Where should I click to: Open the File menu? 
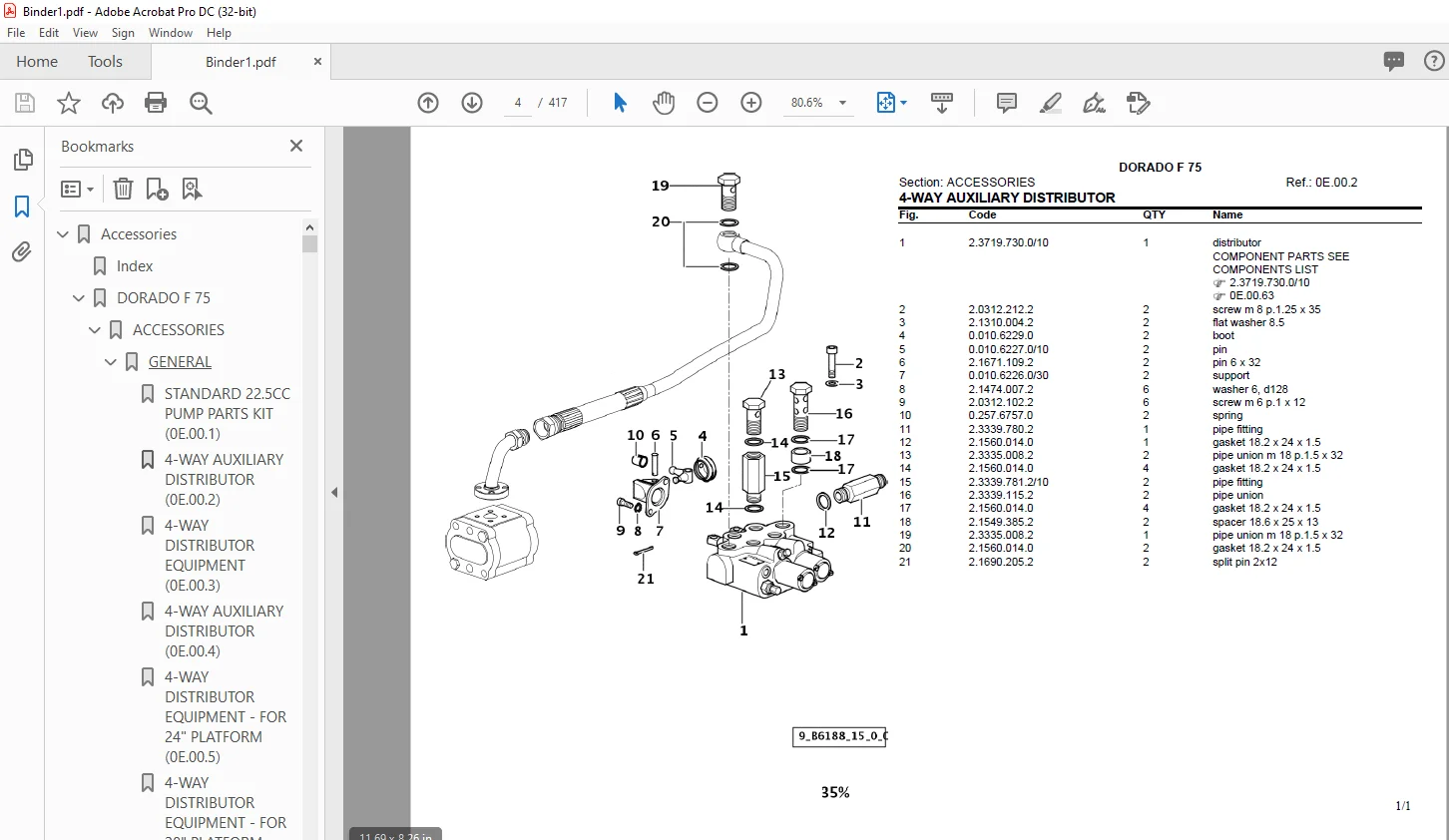tap(16, 33)
